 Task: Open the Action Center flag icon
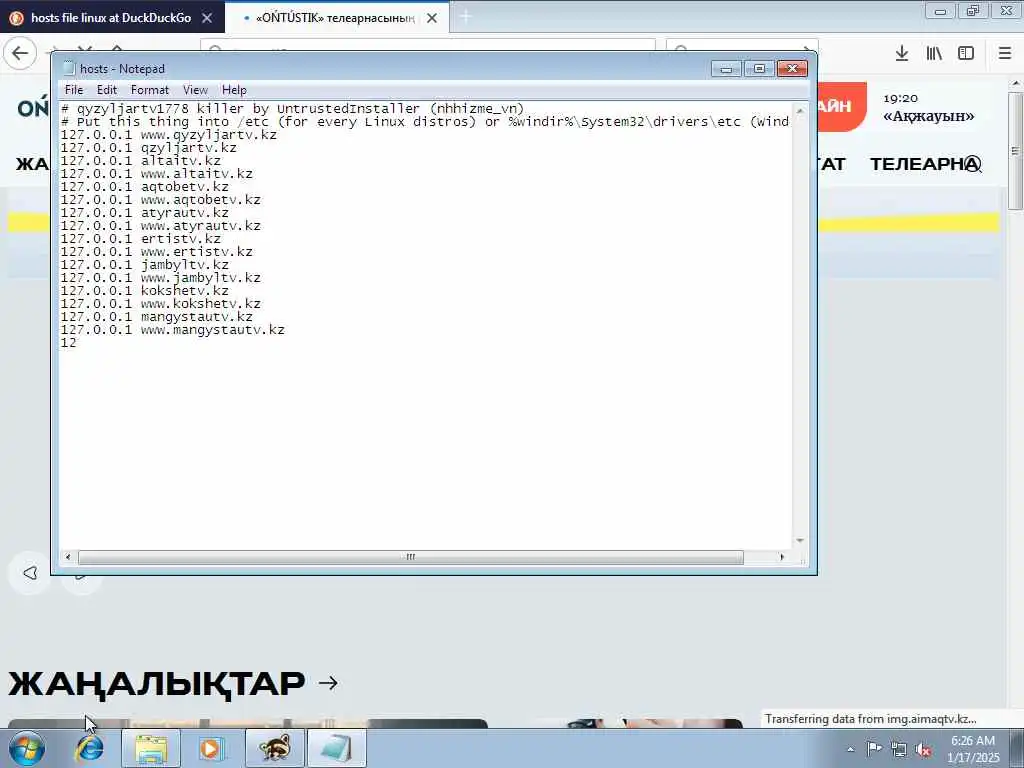tap(874, 749)
